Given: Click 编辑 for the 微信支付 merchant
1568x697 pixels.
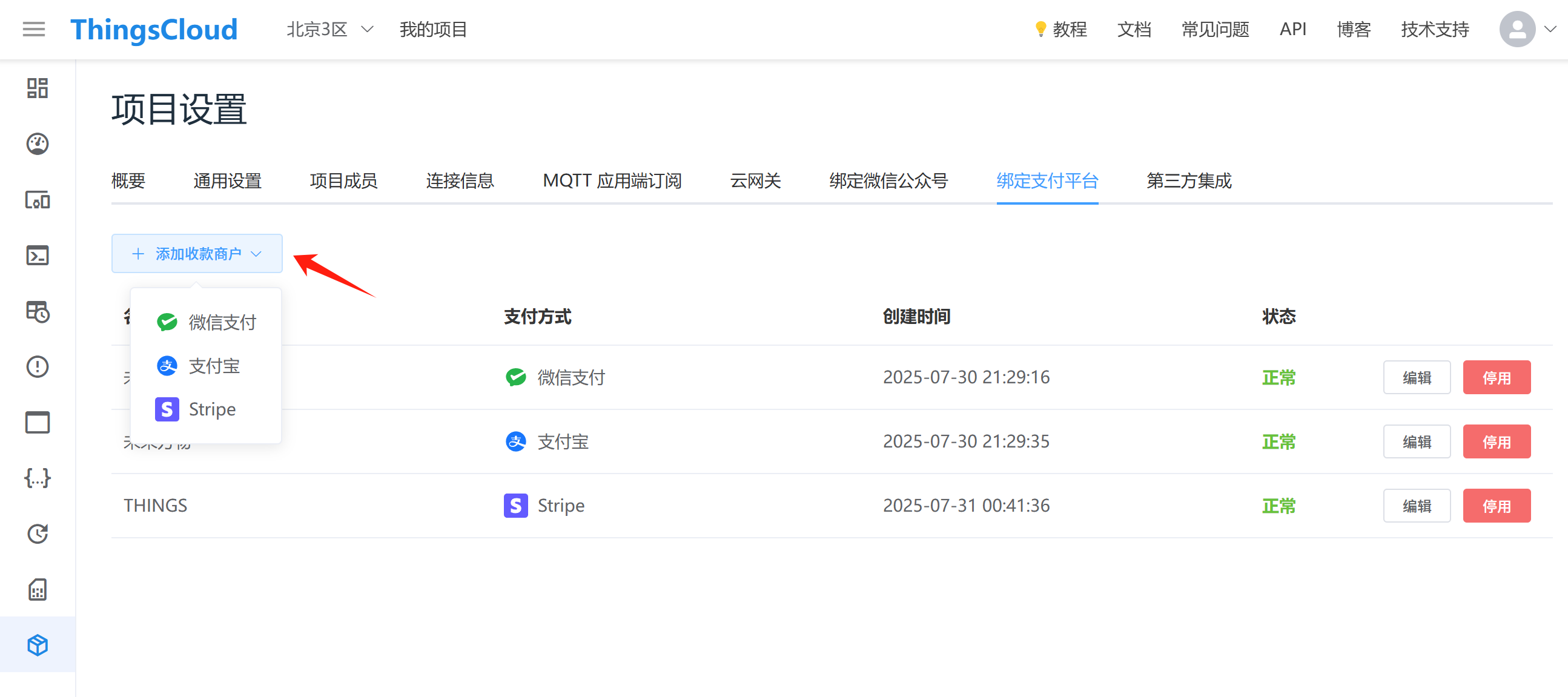Looking at the screenshot, I should tap(1417, 377).
